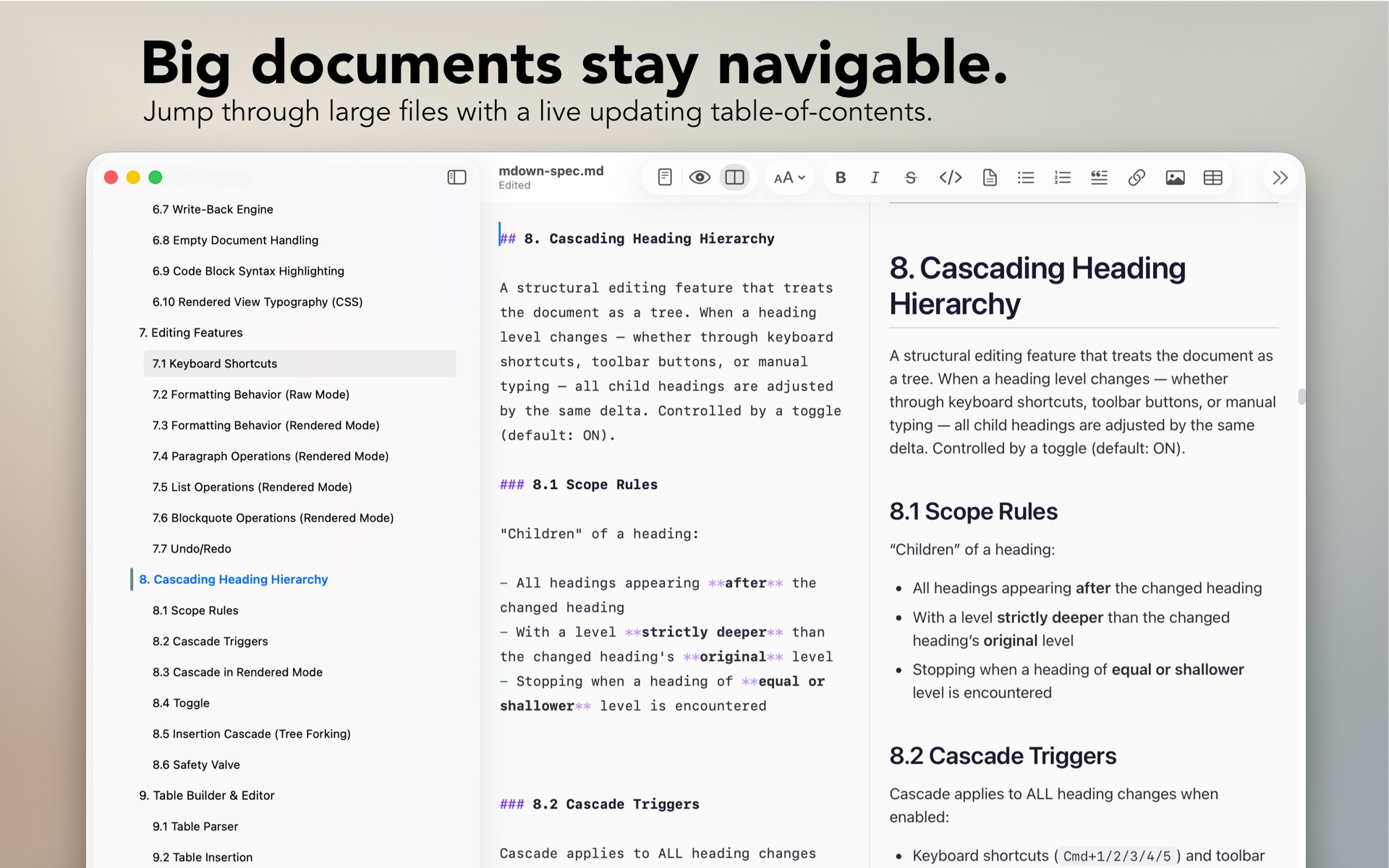This screenshot has height=868, width=1389.
Task: Click the raw '### 8.2 Cascade Triggers' line
Action: (x=600, y=804)
